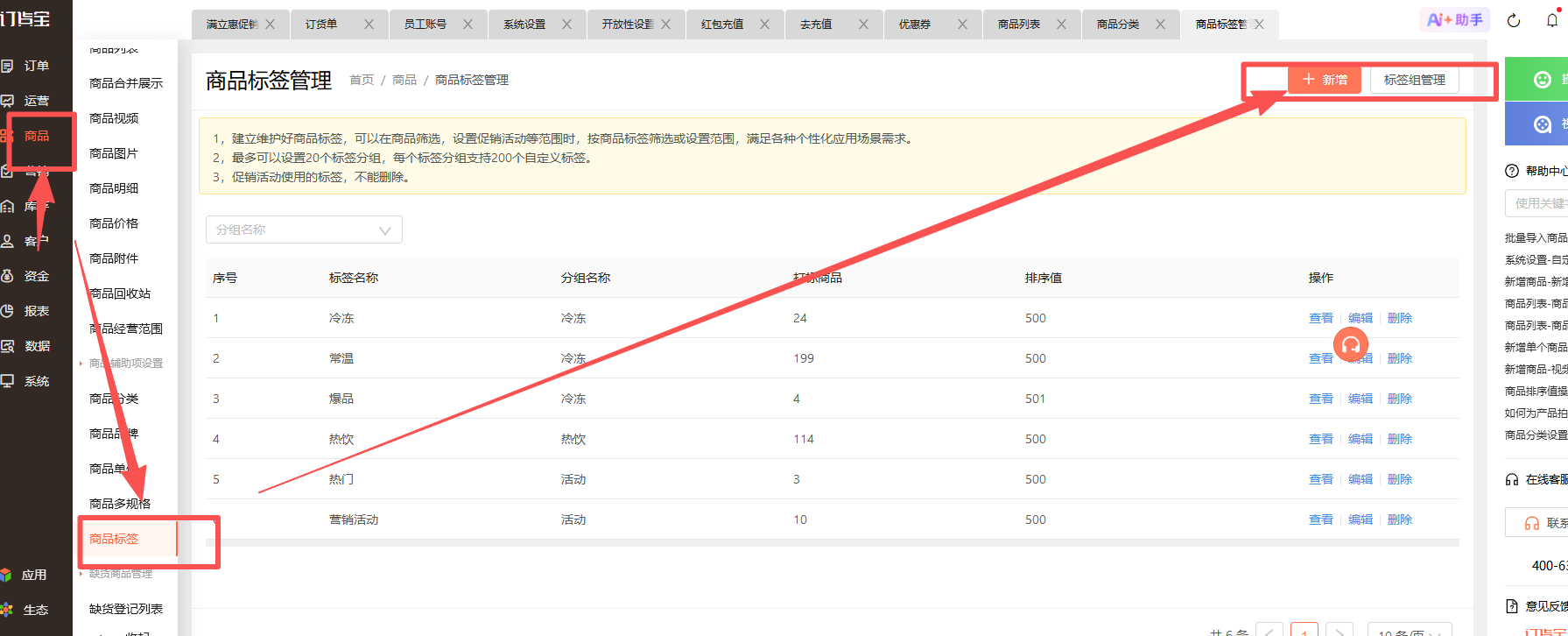The height and width of the screenshot is (636, 1568).
Task: Click the 标签组管理 button
Action: click(x=1414, y=80)
